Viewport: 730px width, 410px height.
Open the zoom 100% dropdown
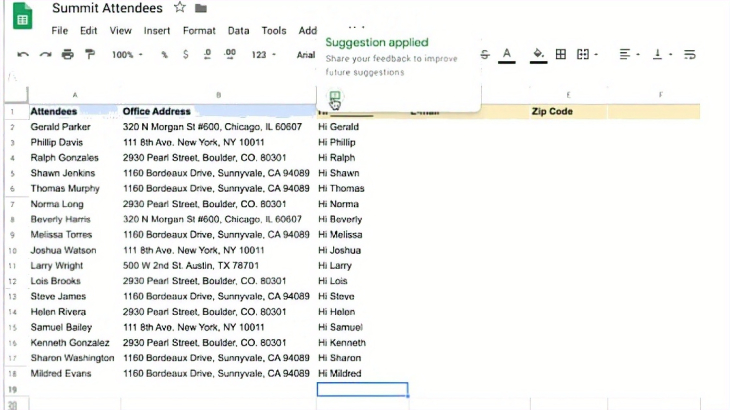coord(127,55)
